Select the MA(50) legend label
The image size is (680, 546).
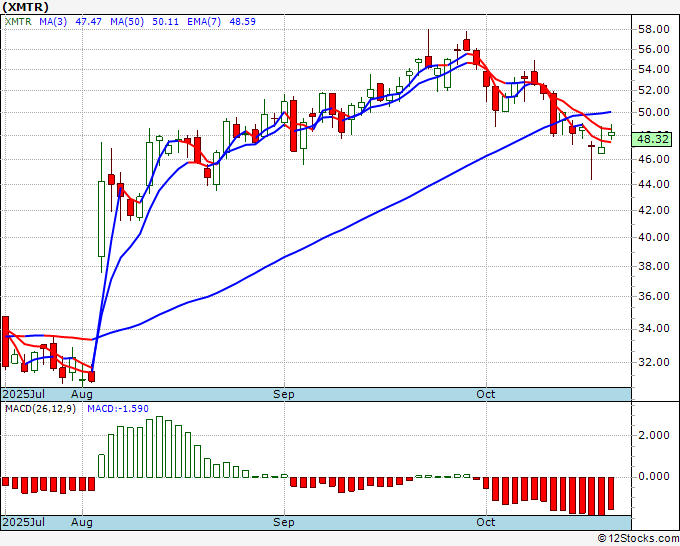coord(127,22)
